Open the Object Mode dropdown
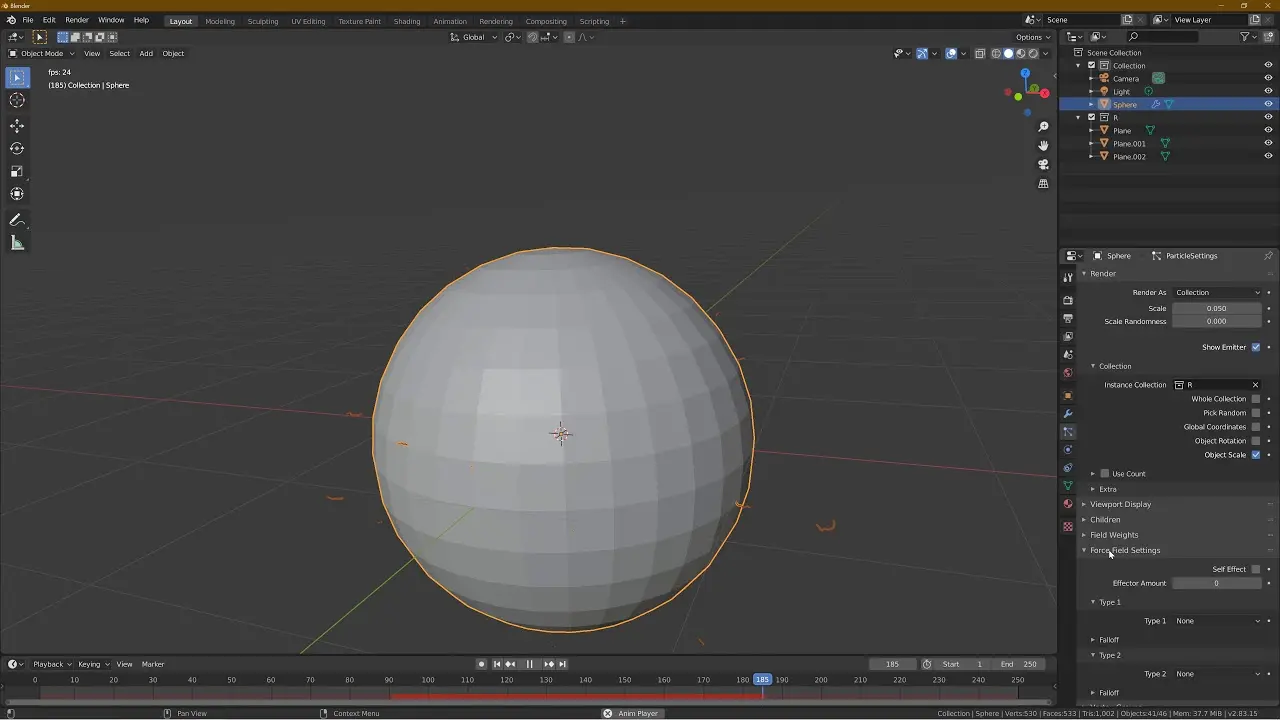This screenshot has height=720, width=1280. (41, 53)
